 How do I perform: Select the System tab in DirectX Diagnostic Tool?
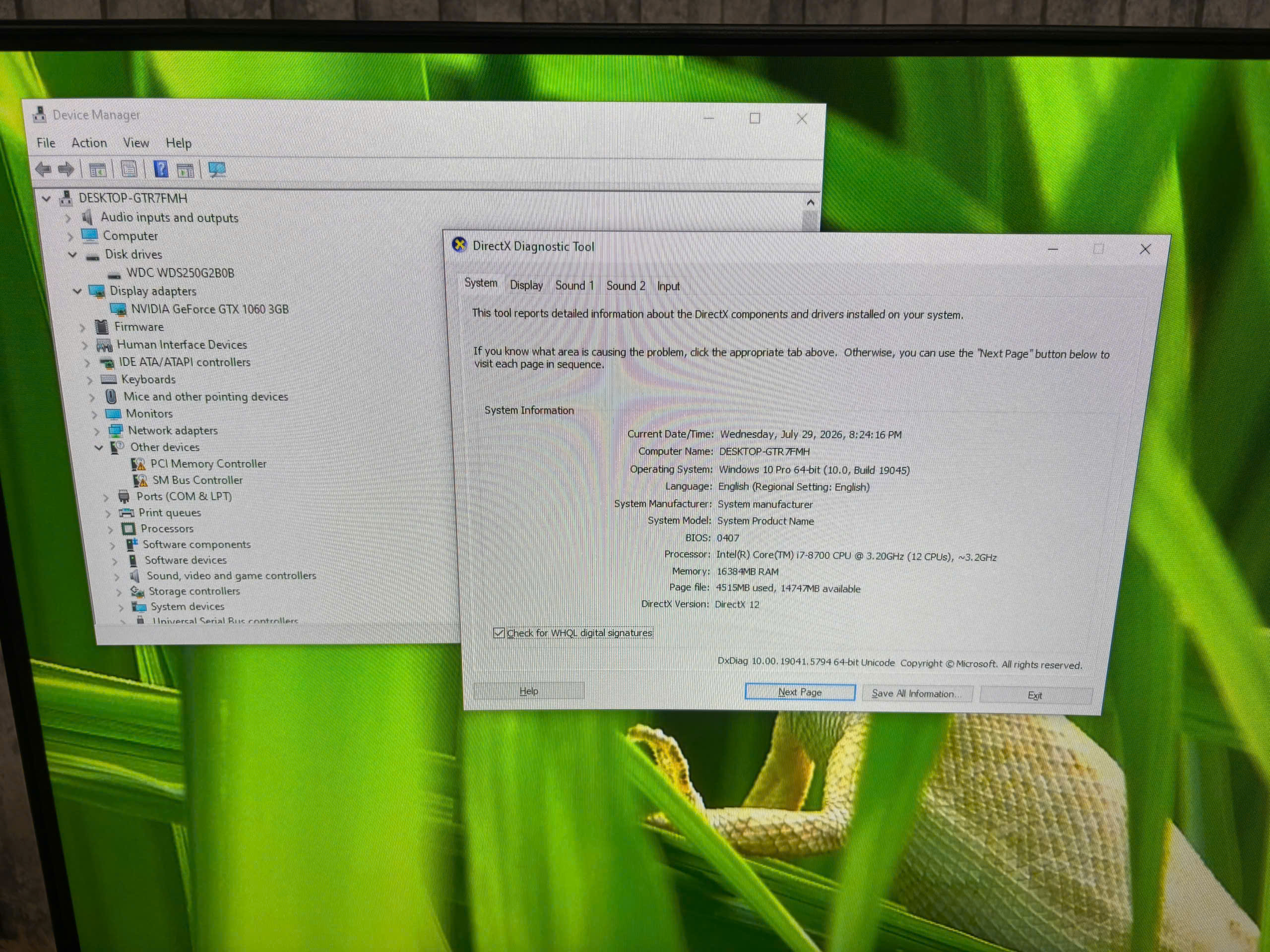click(481, 283)
